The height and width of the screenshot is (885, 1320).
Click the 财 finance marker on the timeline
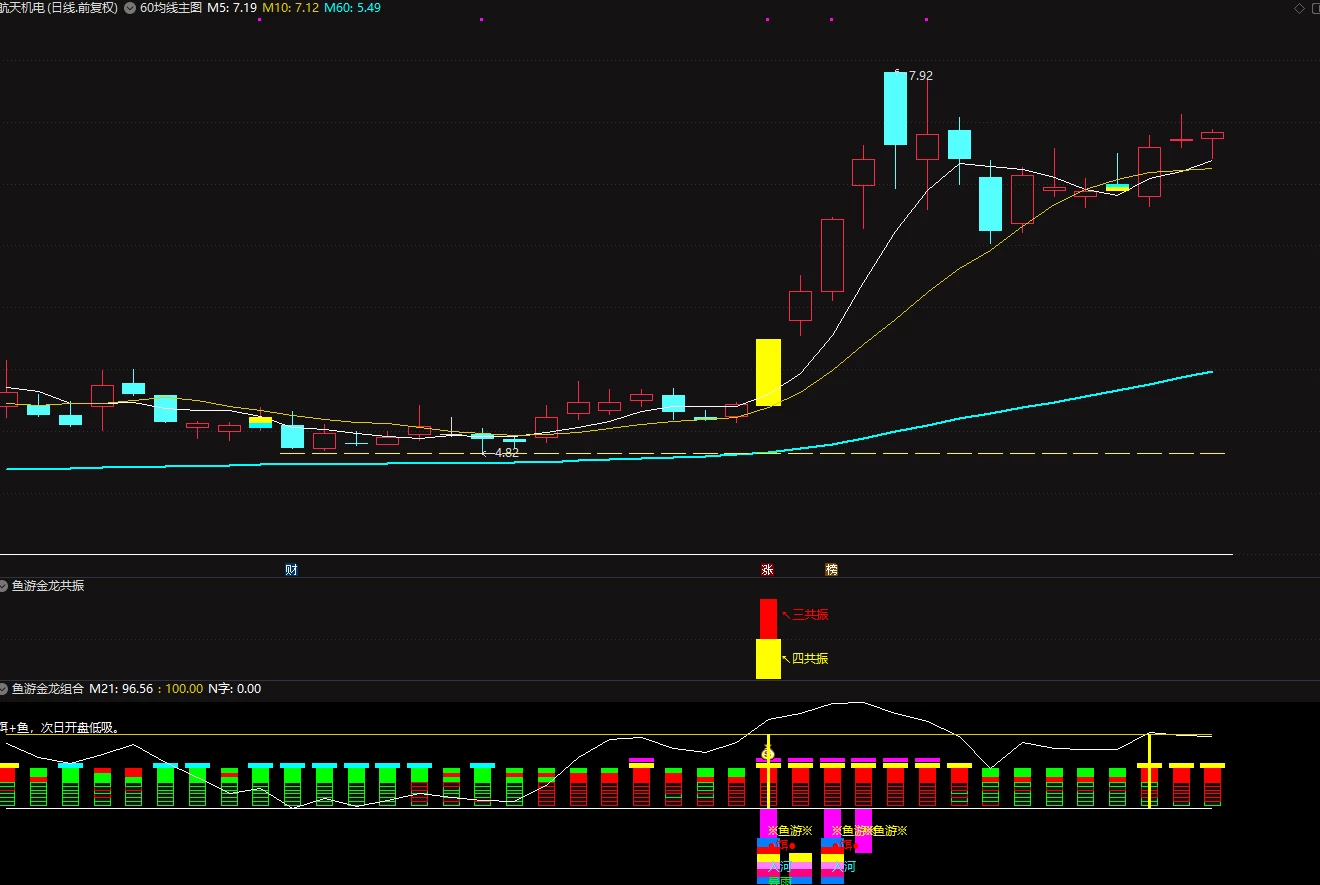point(291,570)
